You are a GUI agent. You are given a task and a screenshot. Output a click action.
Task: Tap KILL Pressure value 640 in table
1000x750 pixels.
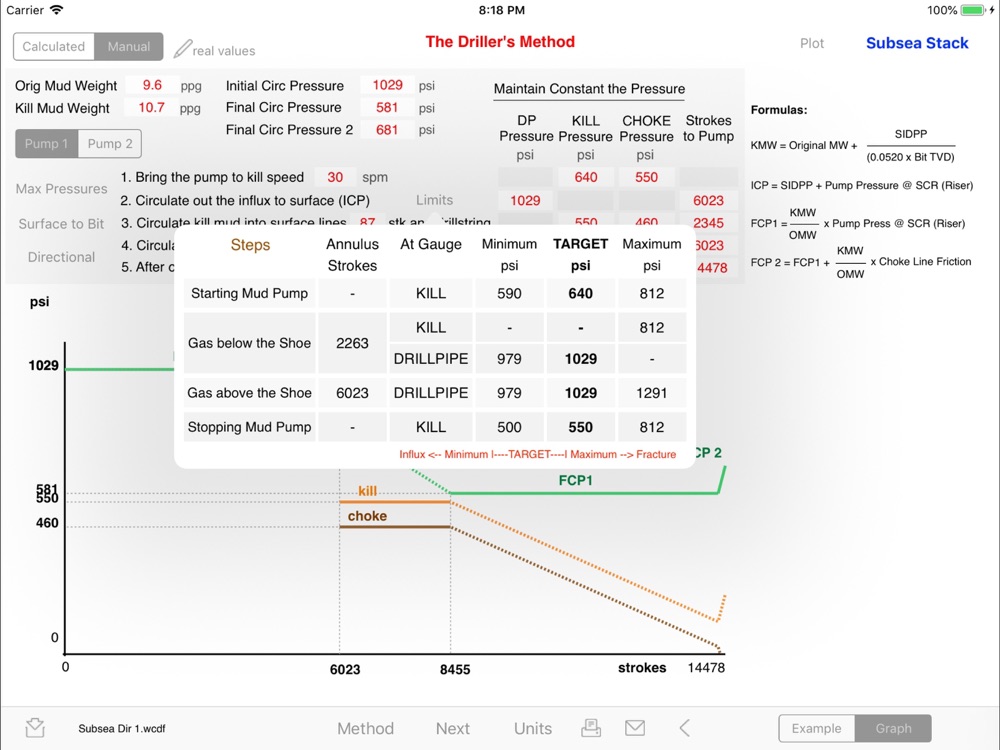(x=585, y=177)
